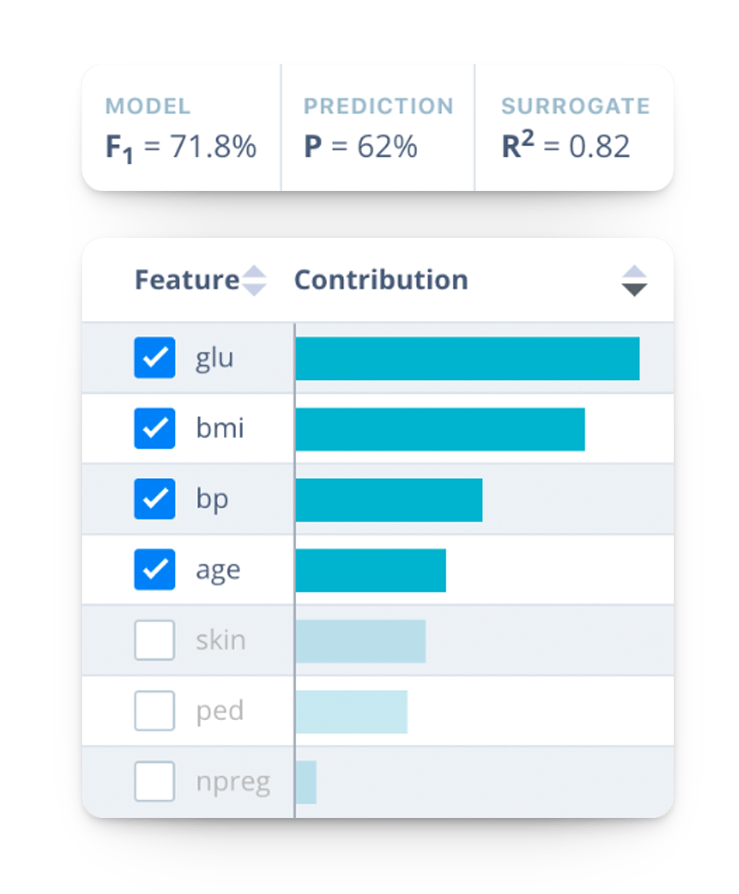Disable the age feature checkbox
Image resolution: width=739 pixels, height=894 pixels.
click(x=155, y=570)
